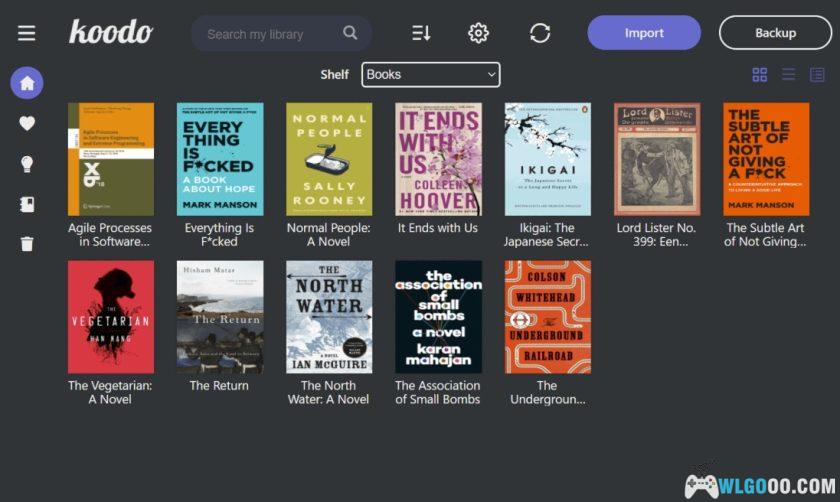Click the Backup button
The height and width of the screenshot is (502, 840).
point(775,33)
